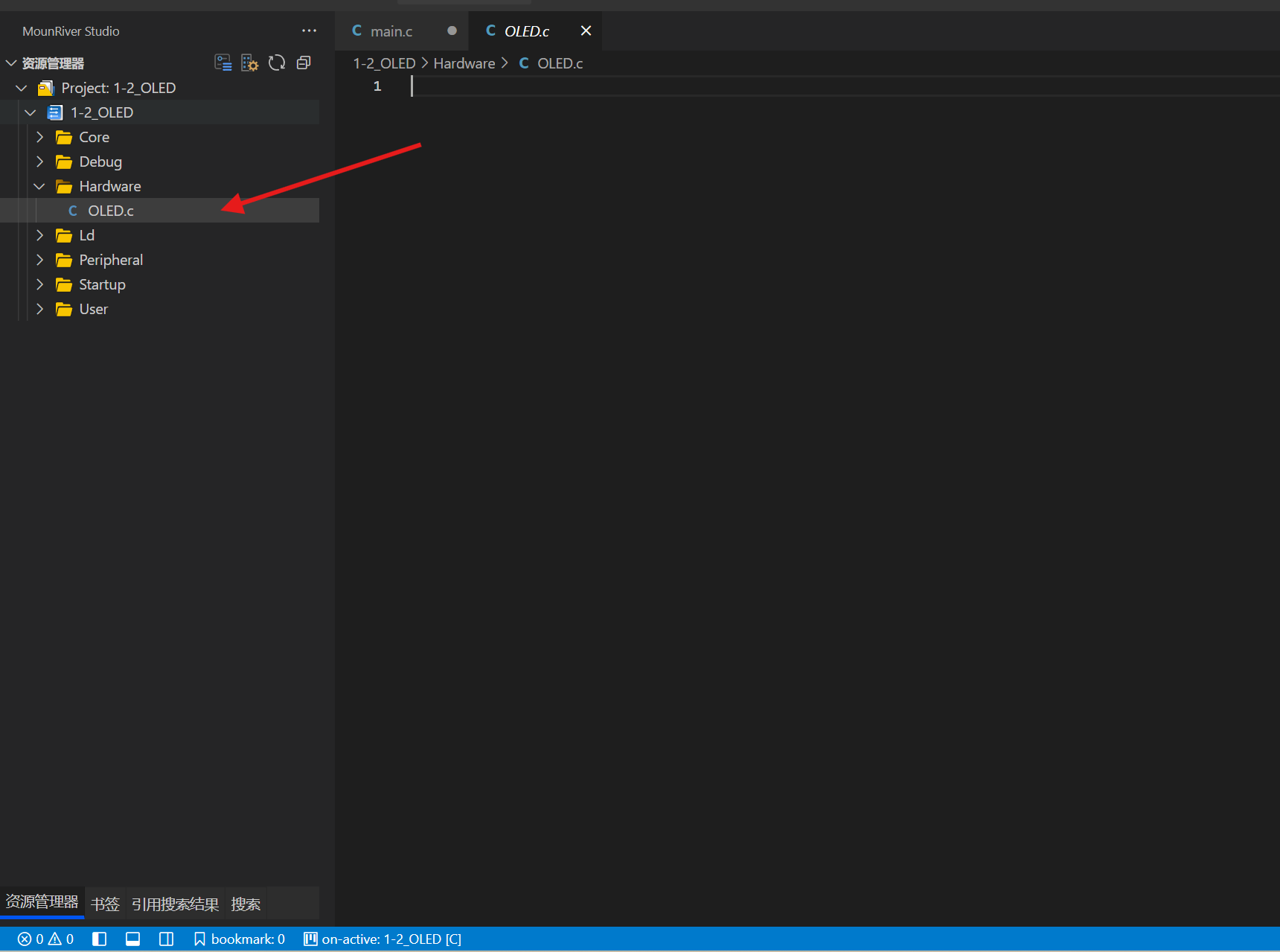This screenshot has width=1280, height=952.
Task: Expand the Debug folder
Action: point(39,162)
